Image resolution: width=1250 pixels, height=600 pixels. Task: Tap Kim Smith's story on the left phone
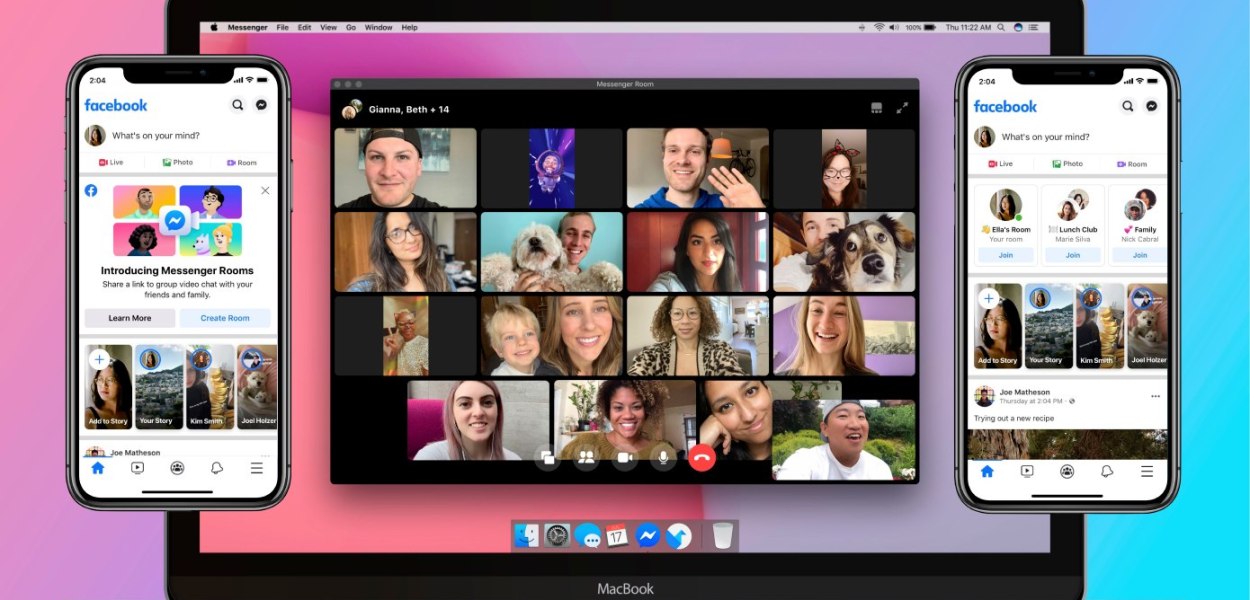pos(210,387)
